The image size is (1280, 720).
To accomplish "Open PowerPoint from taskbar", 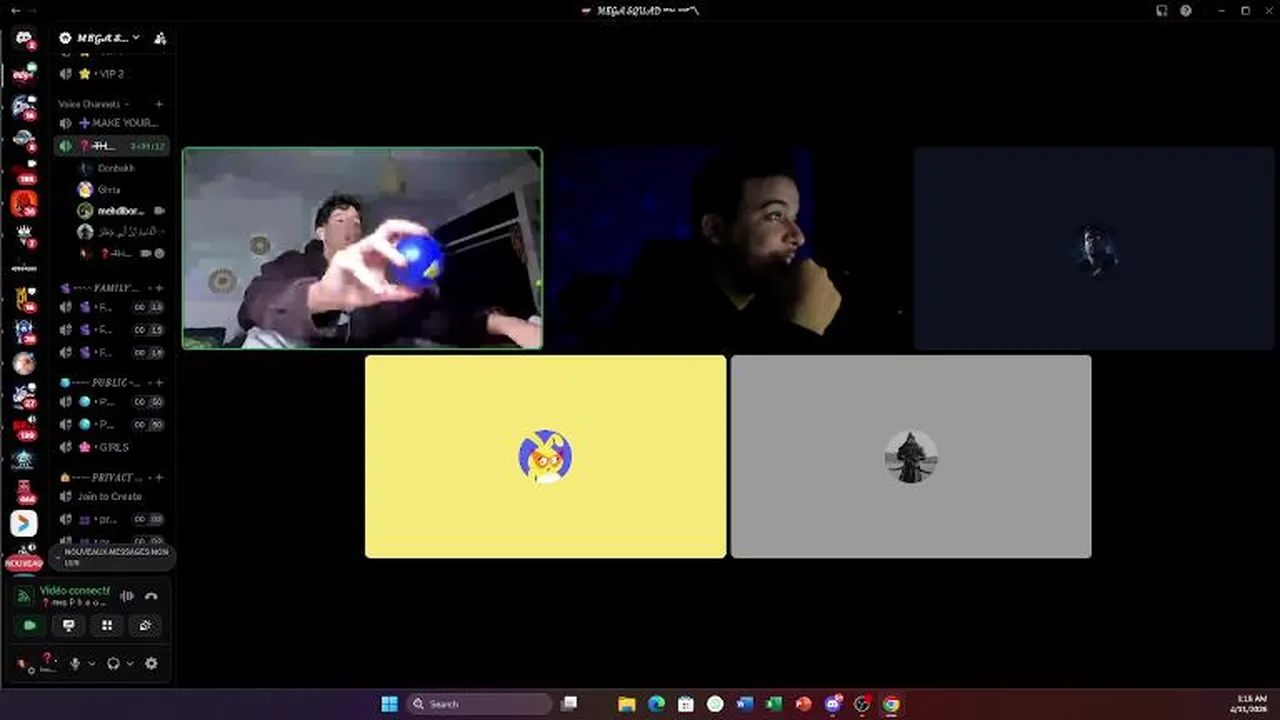I will pos(803,704).
